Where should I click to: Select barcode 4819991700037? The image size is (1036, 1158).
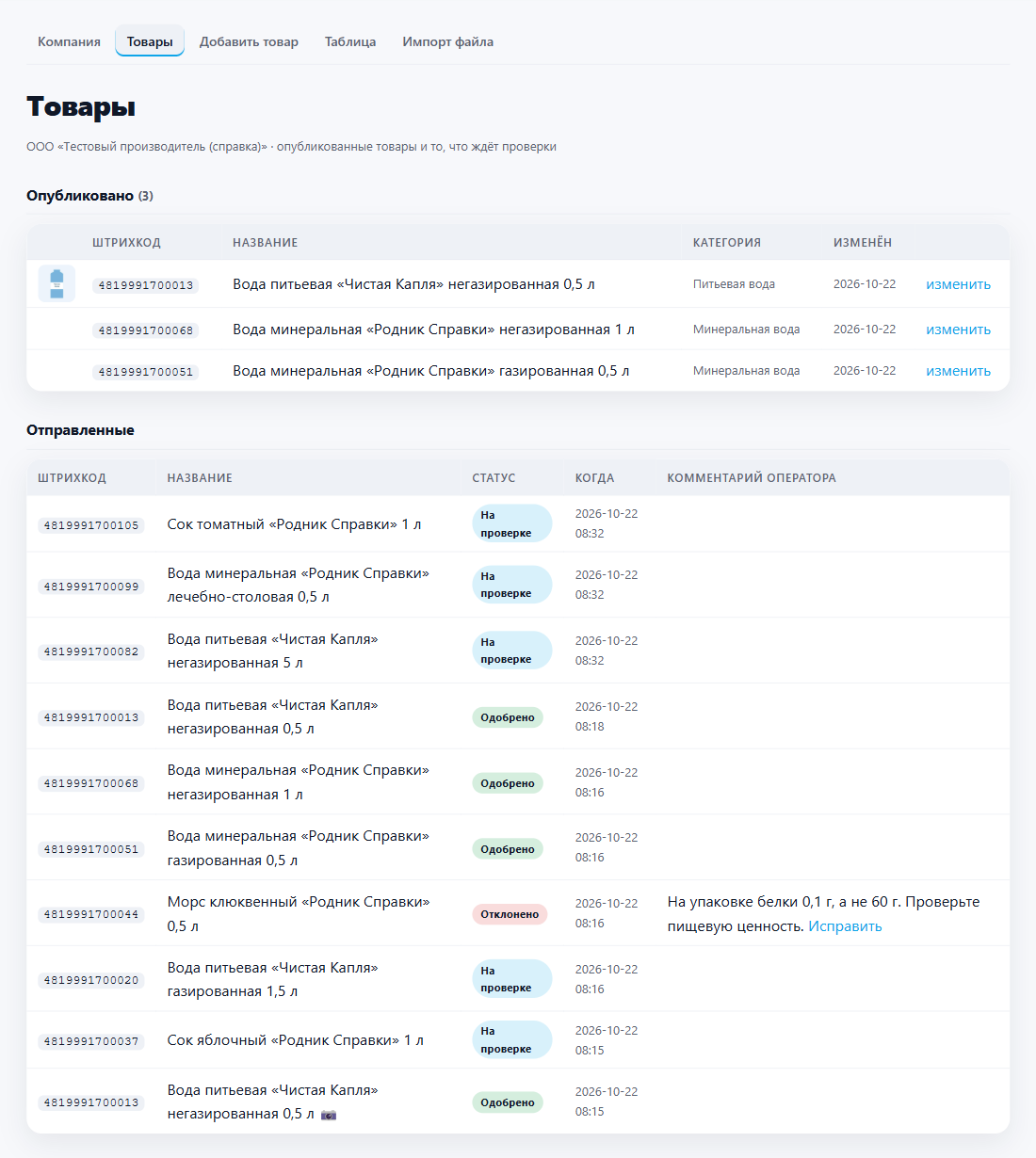pos(91,1041)
